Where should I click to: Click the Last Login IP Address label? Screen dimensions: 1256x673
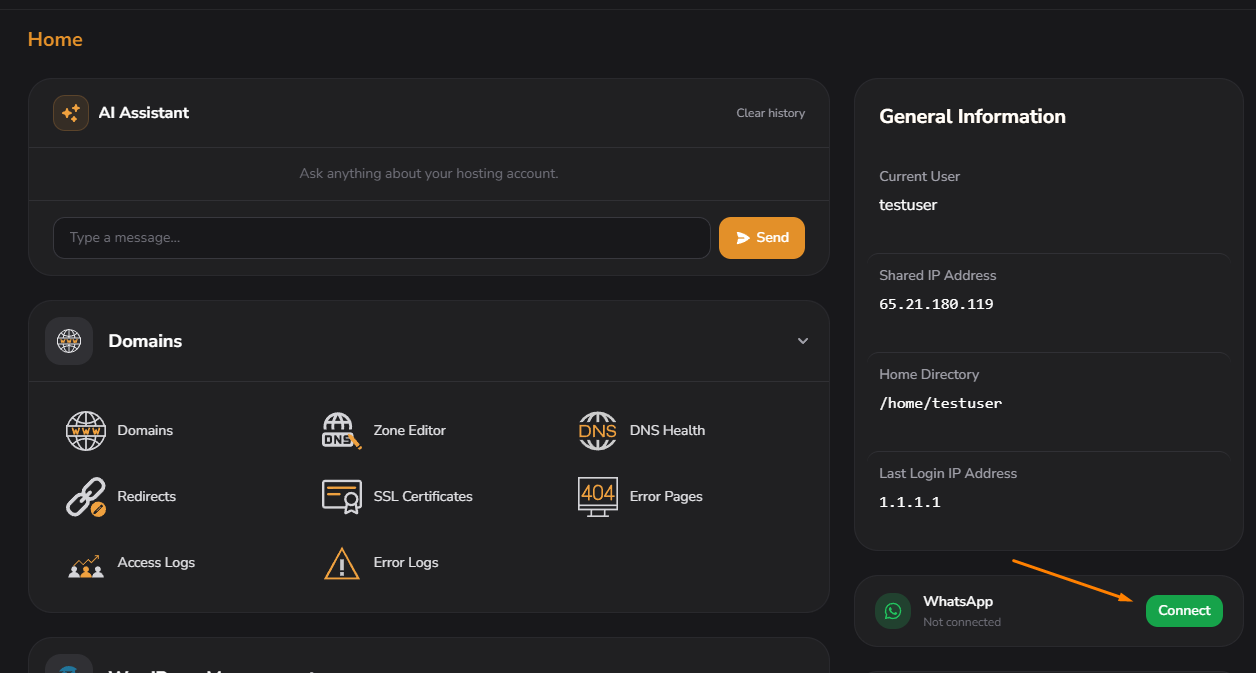948,473
